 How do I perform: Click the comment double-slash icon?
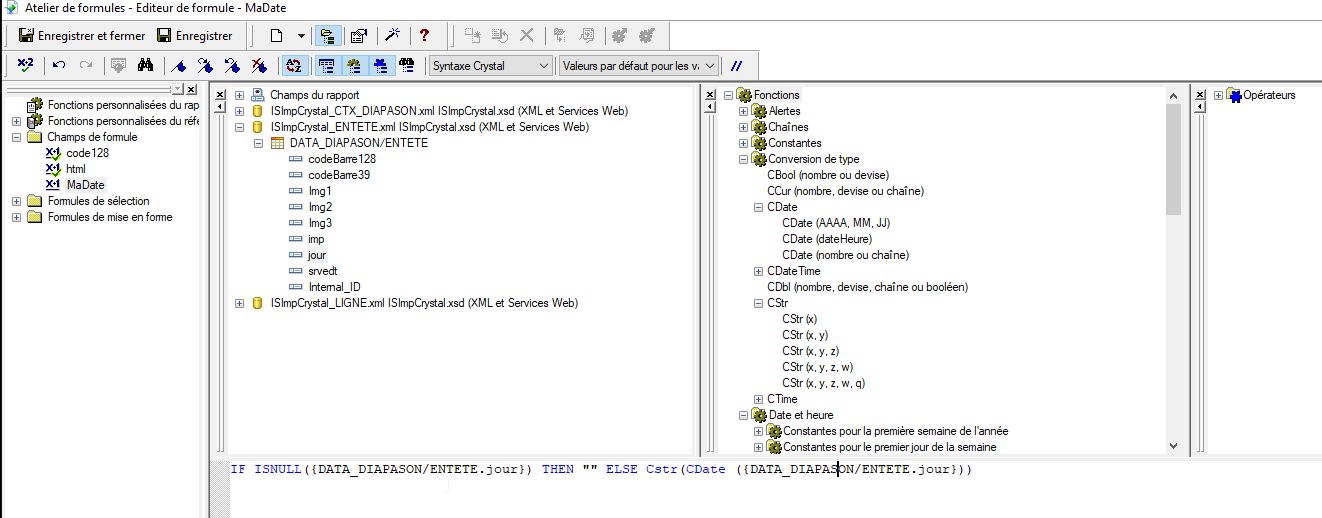point(737,66)
